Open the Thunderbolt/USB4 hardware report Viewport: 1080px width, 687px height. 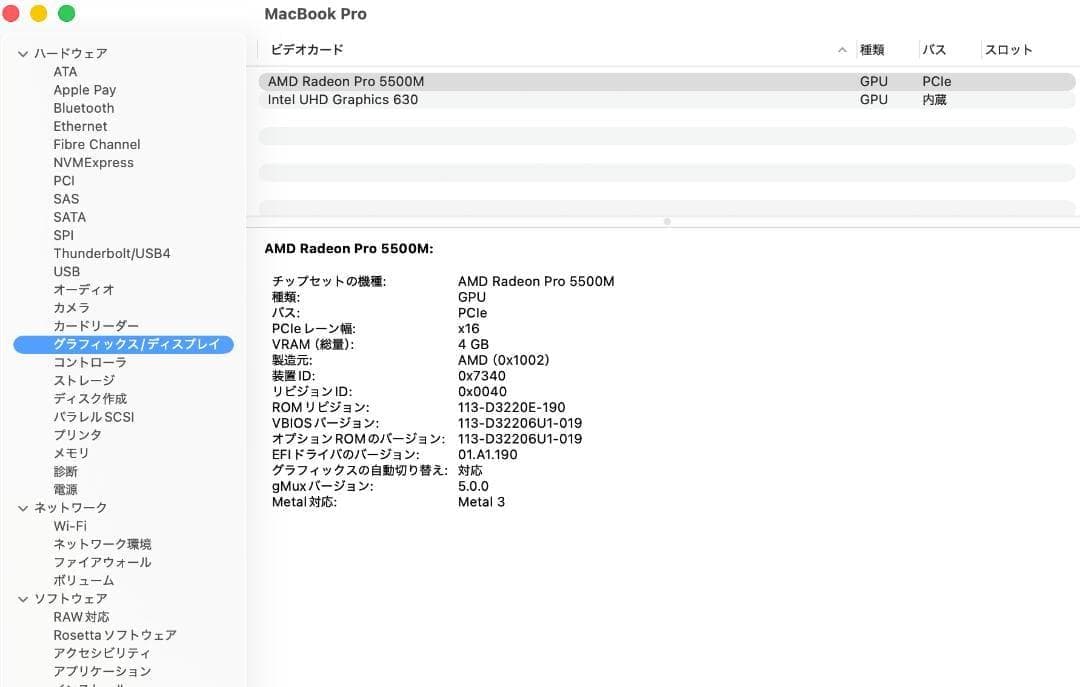coord(112,253)
